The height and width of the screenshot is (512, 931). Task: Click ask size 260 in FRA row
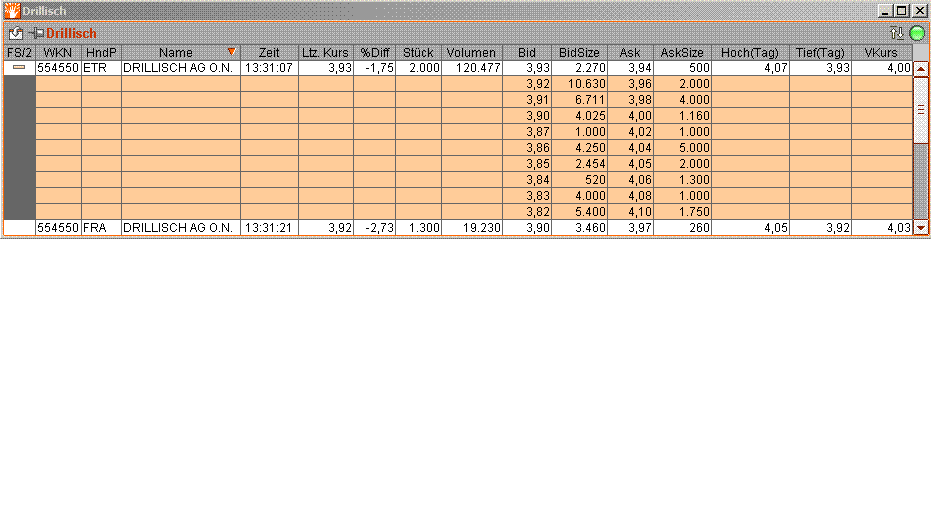(683, 227)
